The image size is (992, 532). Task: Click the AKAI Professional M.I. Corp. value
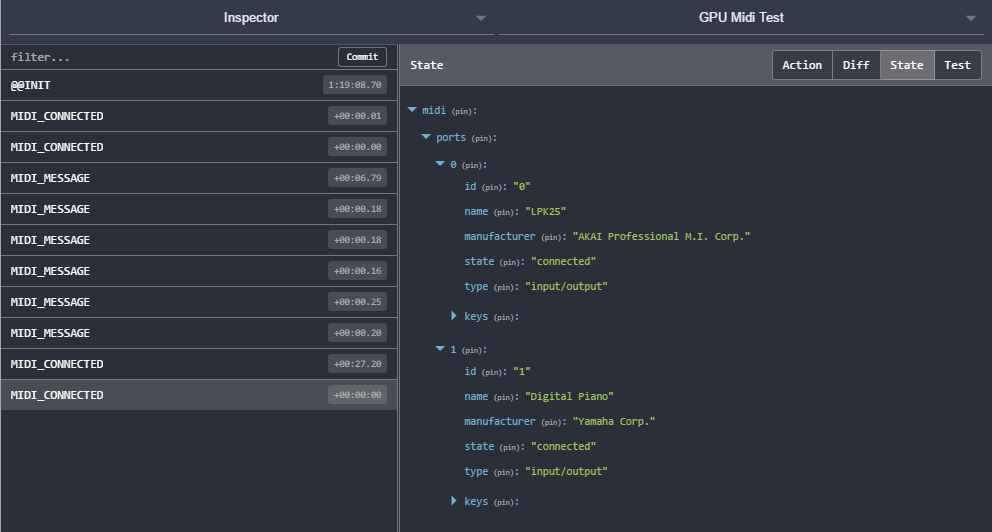click(x=661, y=236)
